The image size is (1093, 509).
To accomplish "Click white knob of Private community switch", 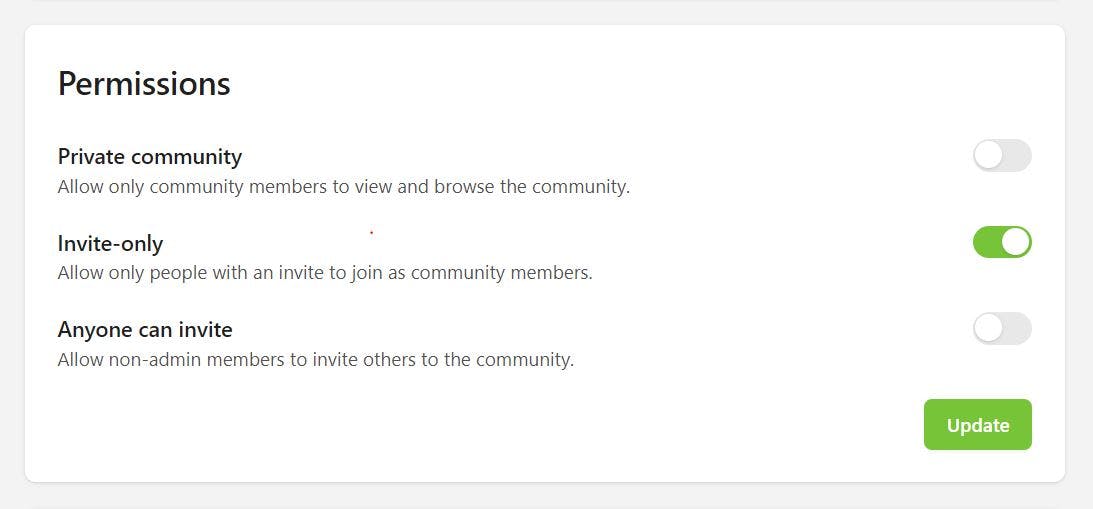I will (989, 156).
